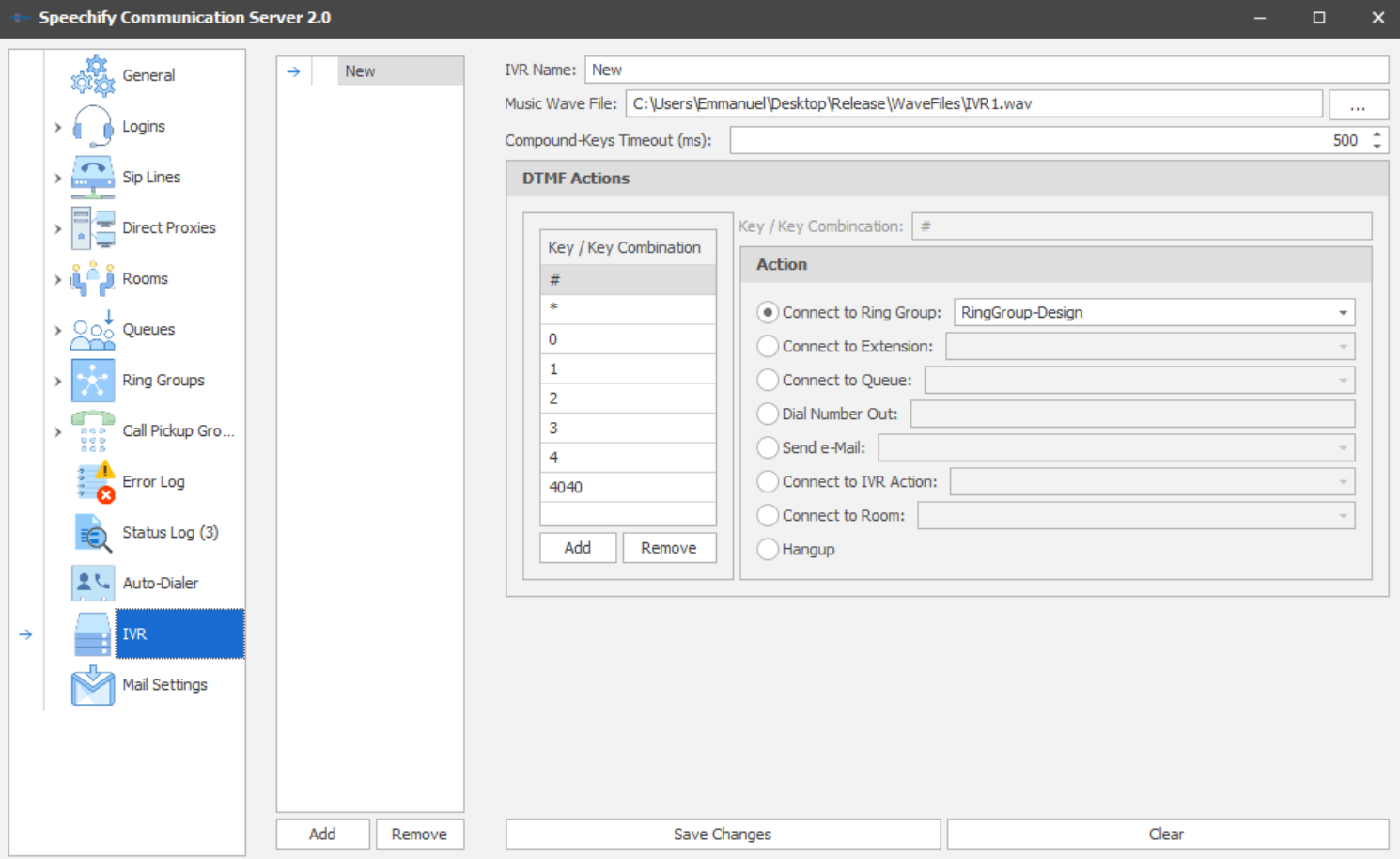Add a new DTMF key combination
Viewport: 1400px width, 859px height.
(578, 547)
